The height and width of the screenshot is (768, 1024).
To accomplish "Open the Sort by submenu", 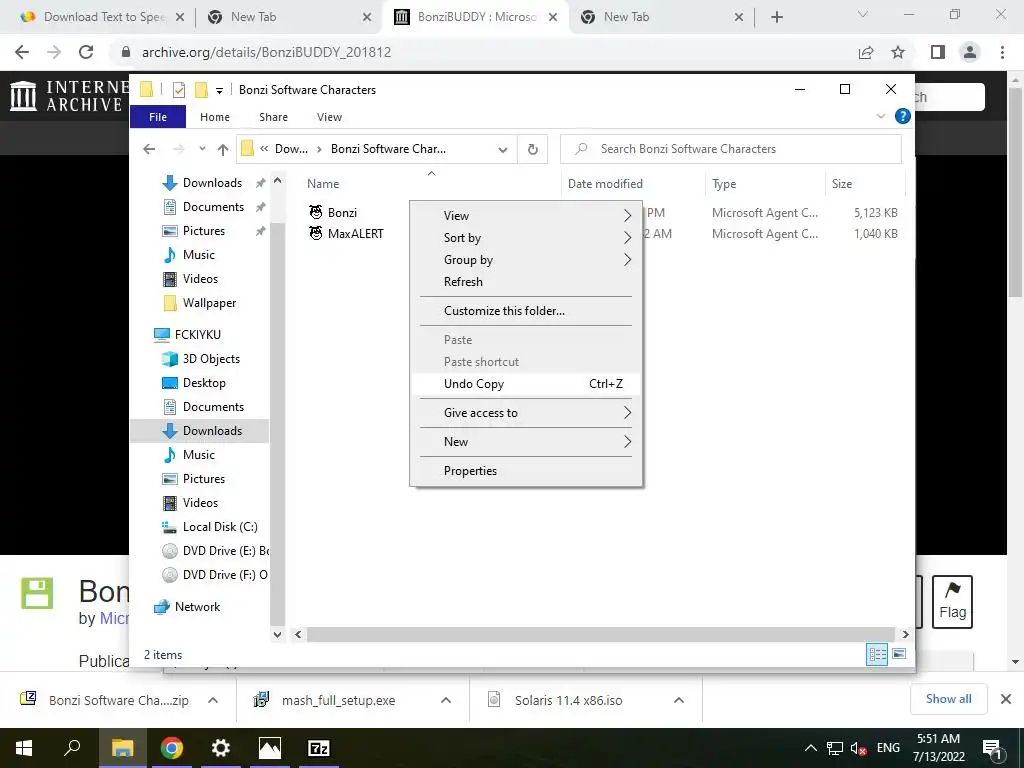I will click(526, 238).
